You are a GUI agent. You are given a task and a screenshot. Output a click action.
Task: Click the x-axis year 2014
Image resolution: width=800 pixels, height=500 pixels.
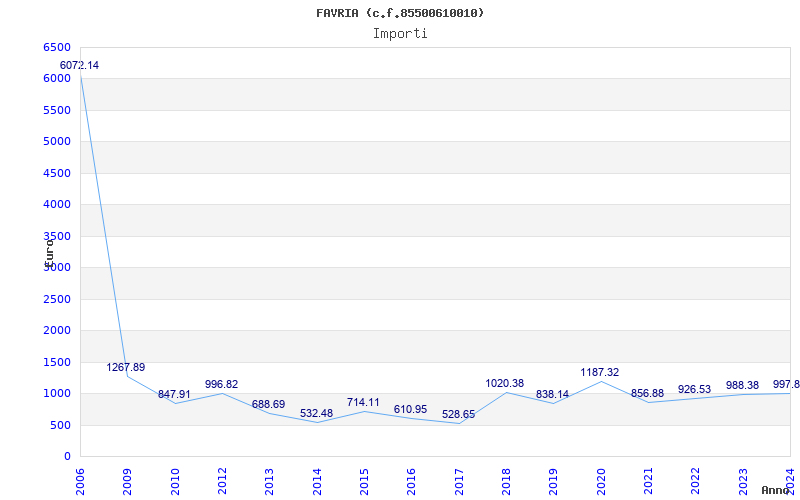coord(317,482)
